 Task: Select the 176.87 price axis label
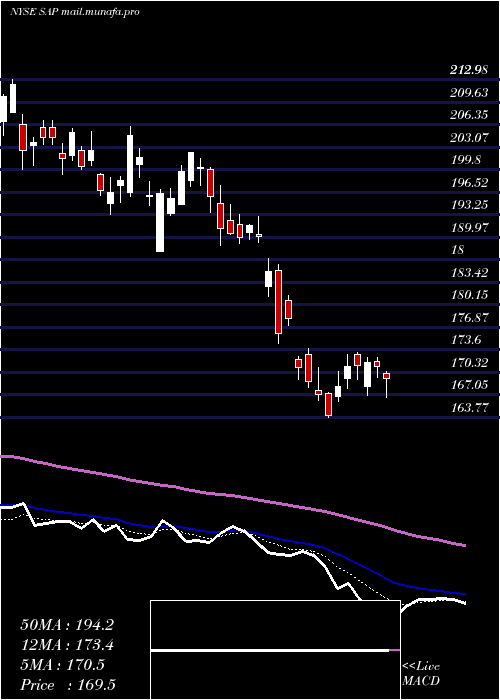[x=468, y=318]
